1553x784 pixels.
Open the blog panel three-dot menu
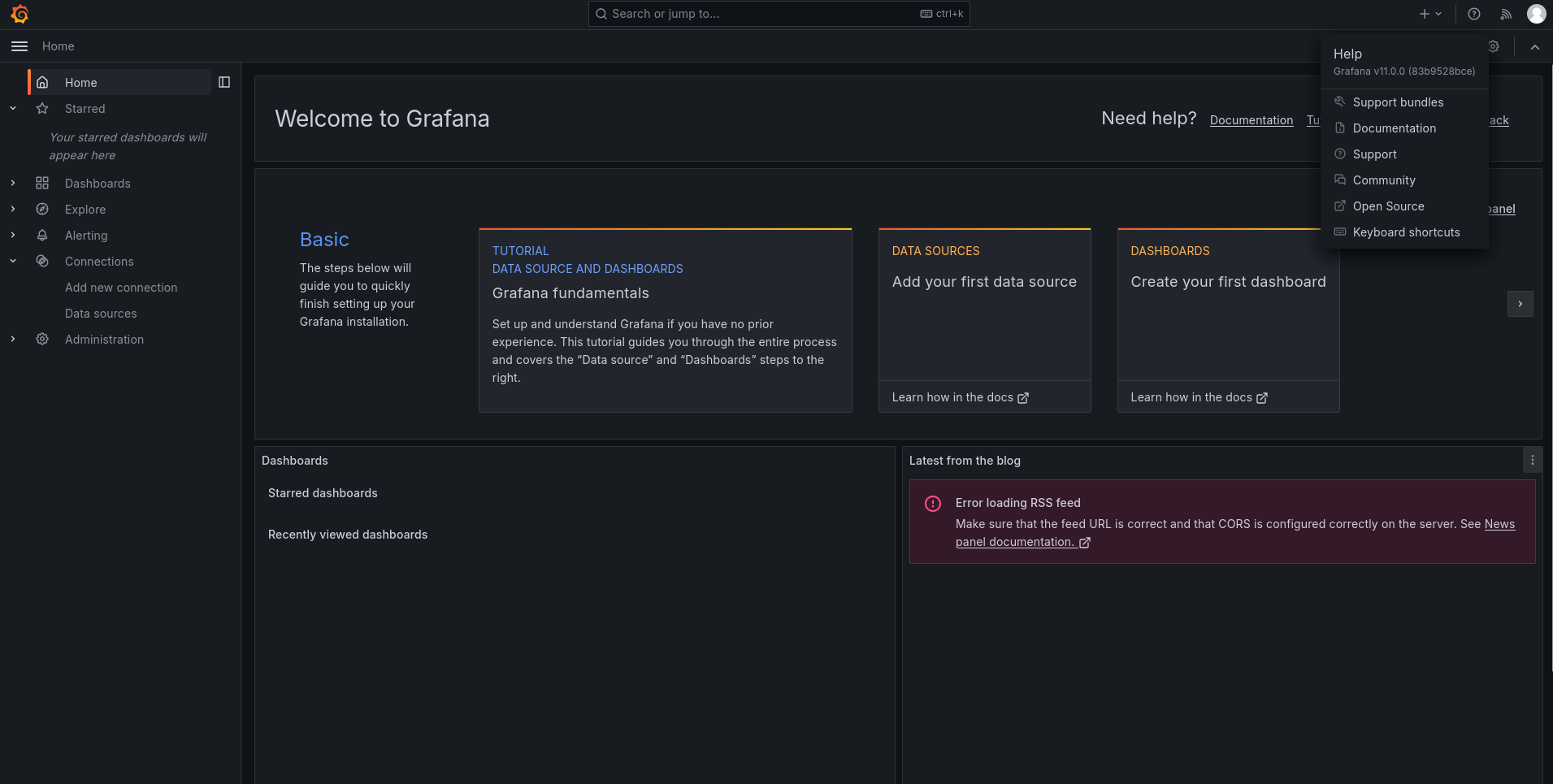tap(1532, 460)
